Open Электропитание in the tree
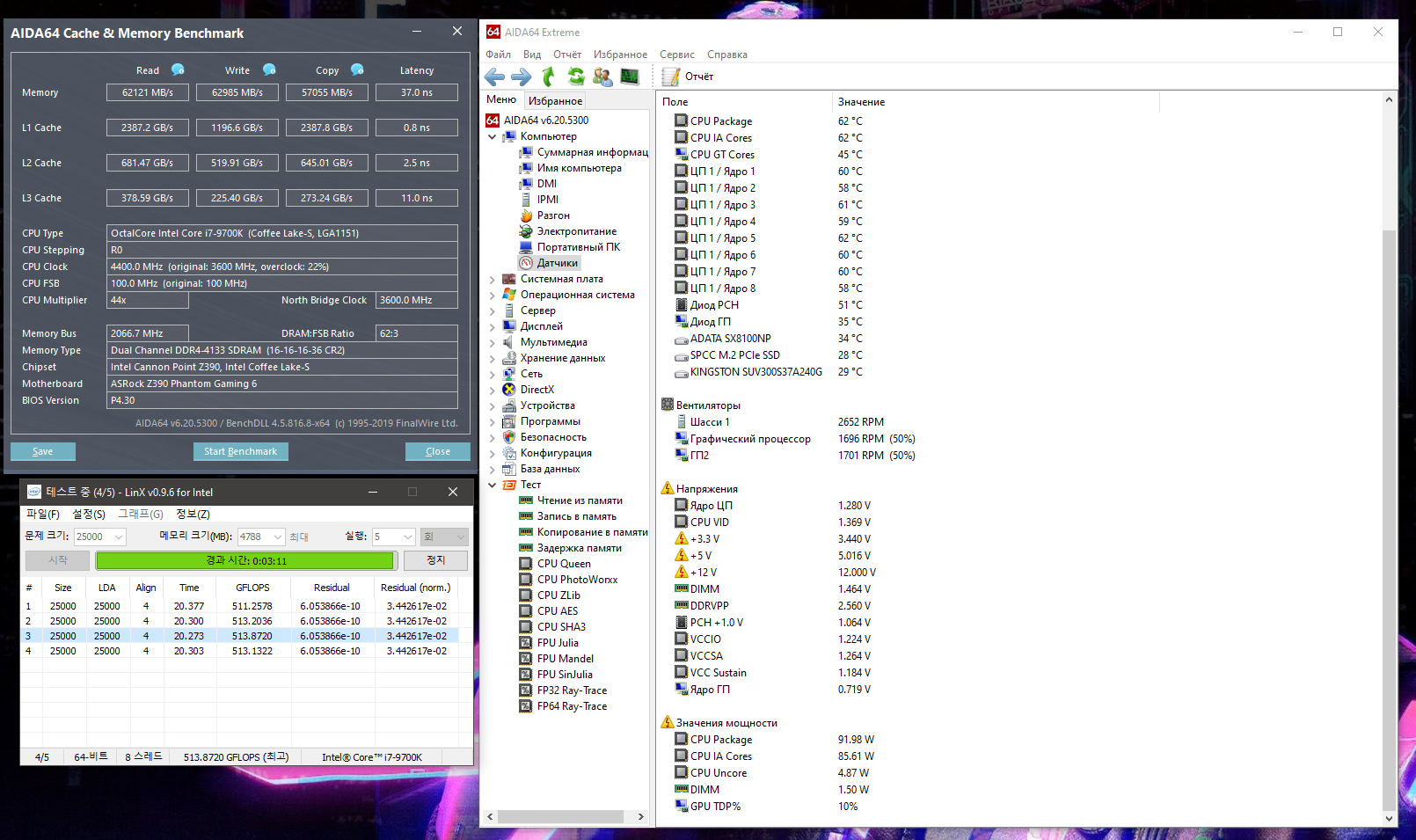Viewport: 1416px width, 840px height. [x=568, y=231]
